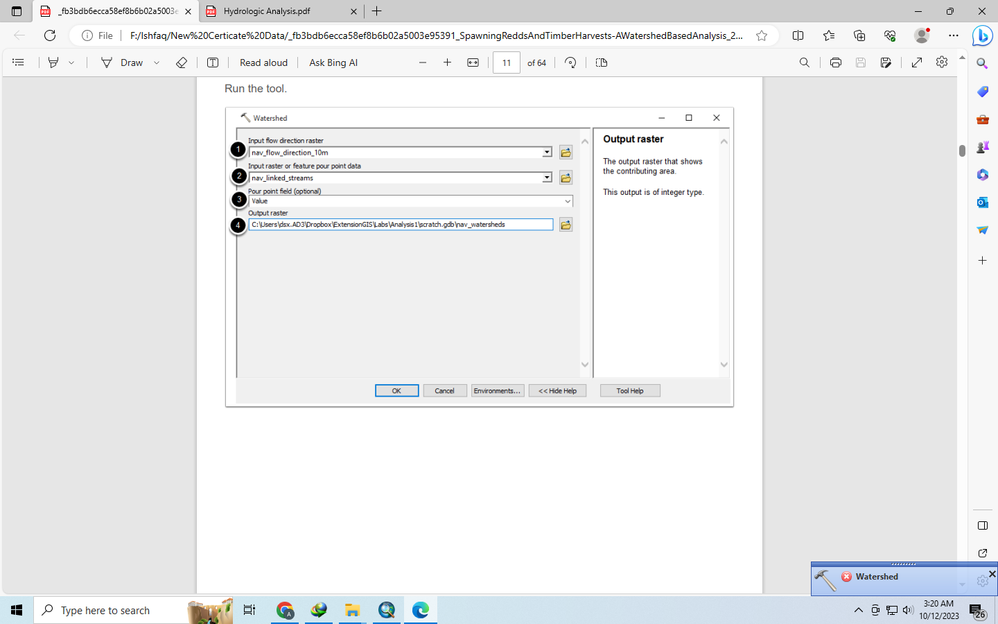
Task: Zoom out with the minus button
Action: point(423,62)
